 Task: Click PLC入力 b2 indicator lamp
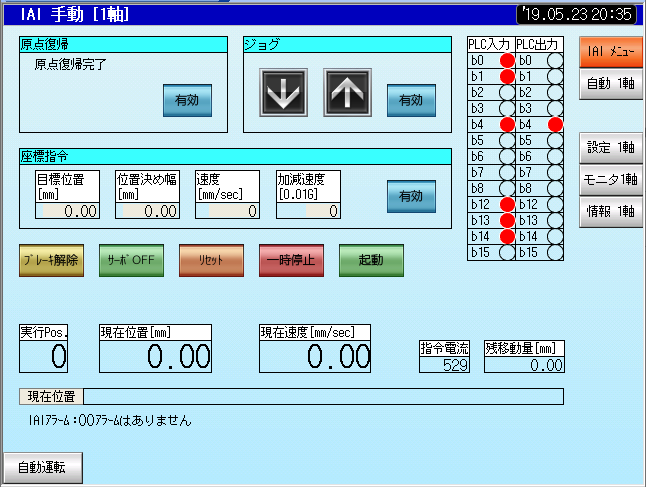pyautogui.click(x=507, y=92)
